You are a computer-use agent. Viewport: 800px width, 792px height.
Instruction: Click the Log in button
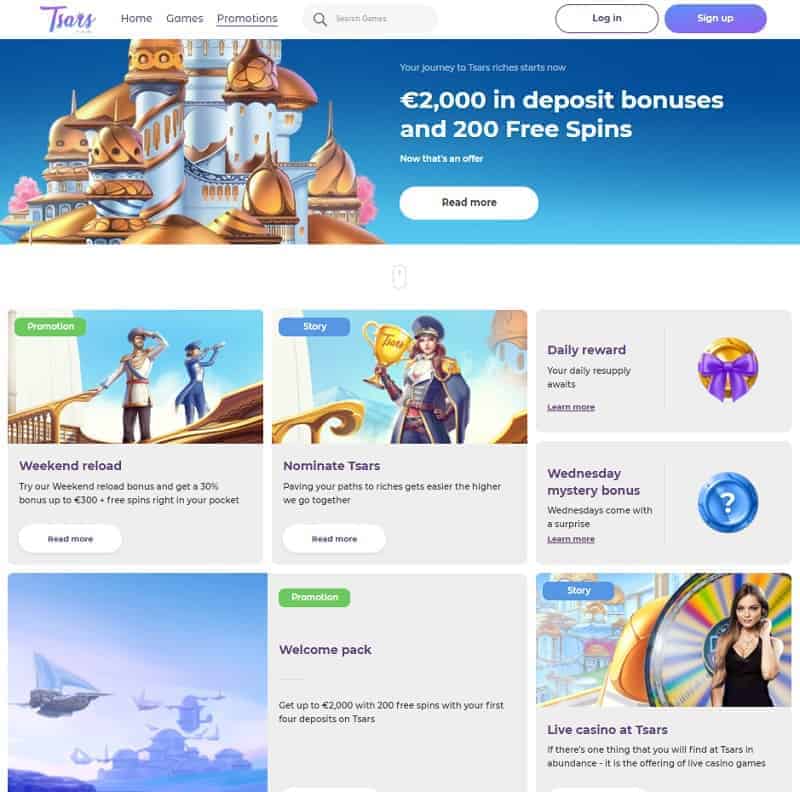pos(607,18)
